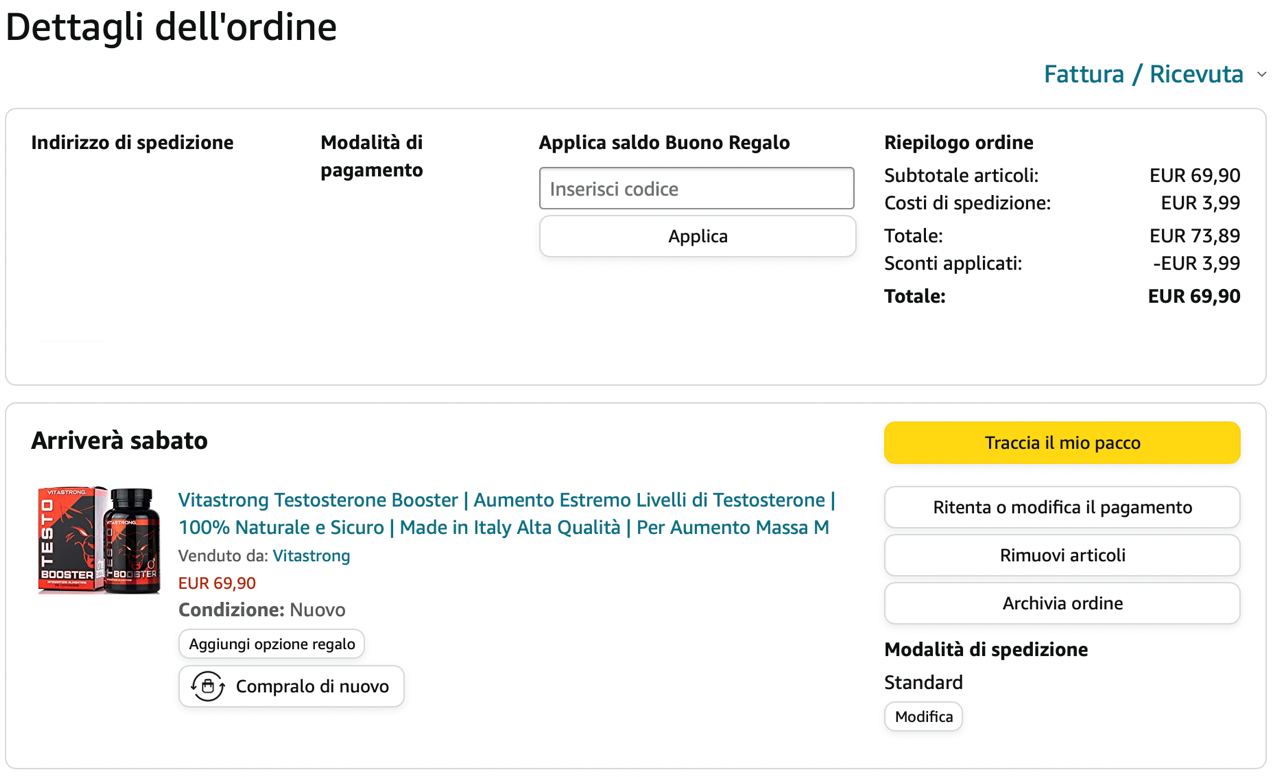
Task: Expand the chevron beside Fattura / Ricevuta
Action: coord(1261,75)
